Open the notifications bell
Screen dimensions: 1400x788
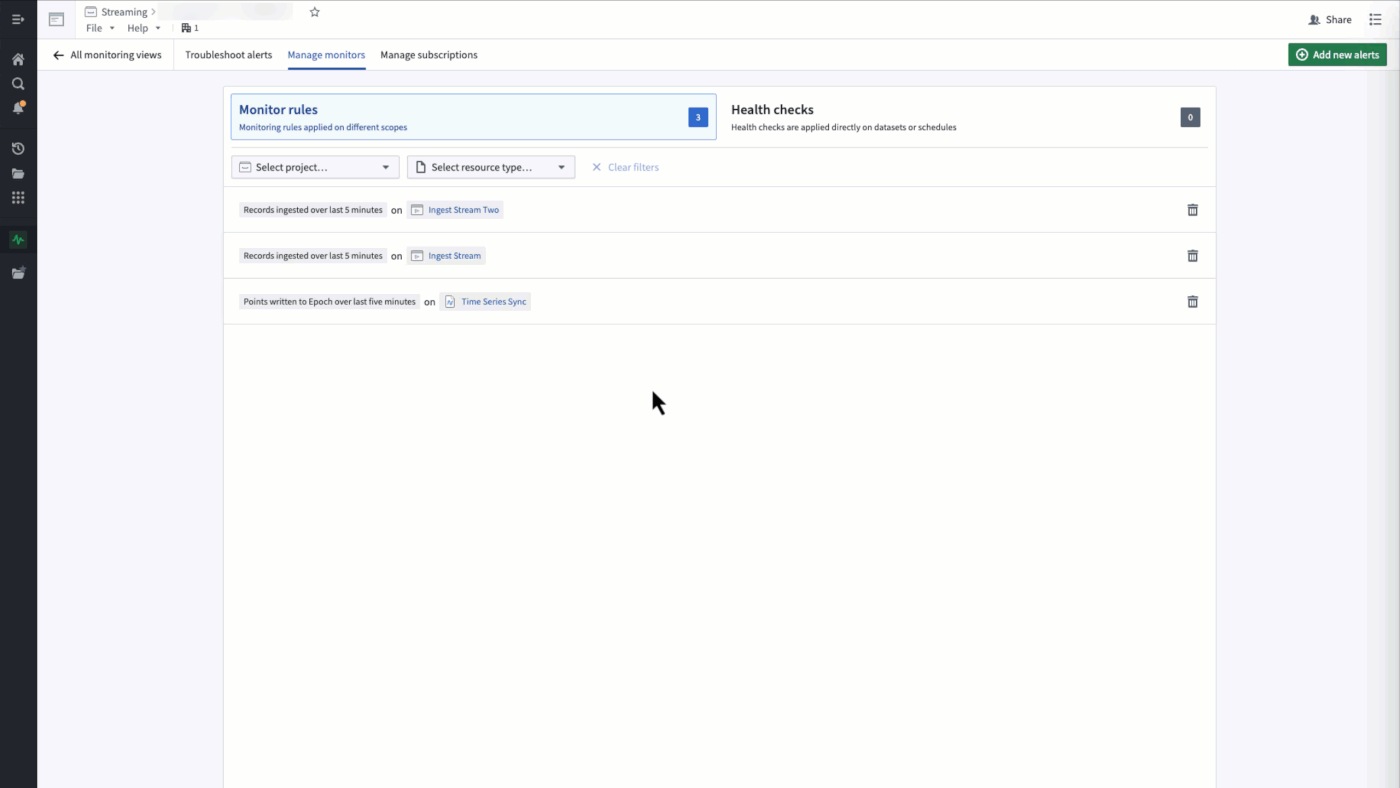[18, 108]
